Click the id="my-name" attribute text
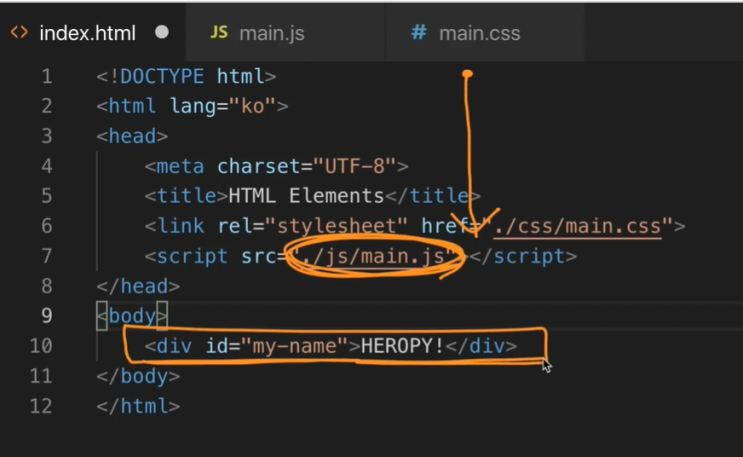Image resolution: width=743 pixels, height=457 pixels. 277,346
